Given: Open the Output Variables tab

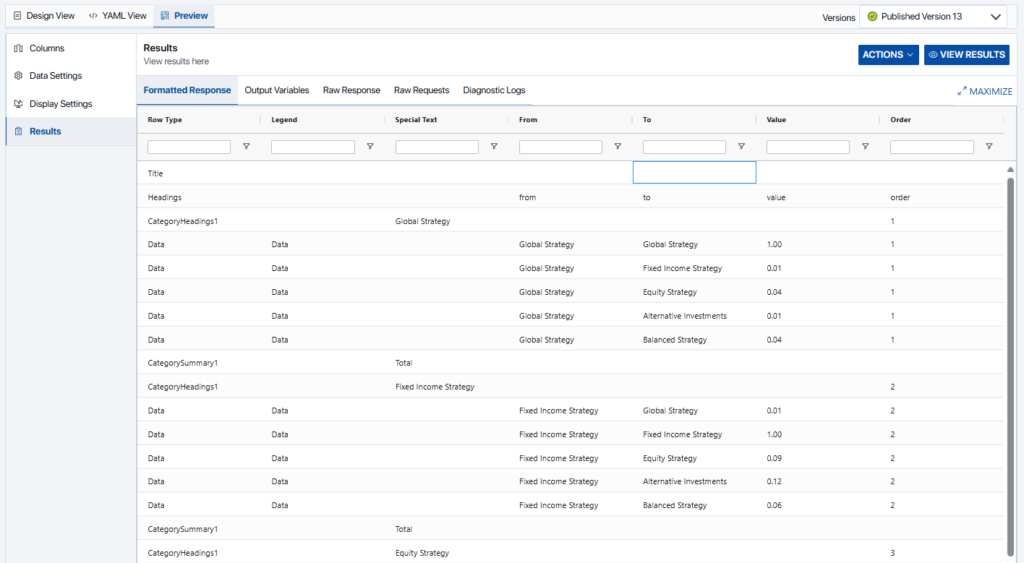Looking at the screenshot, I should point(277,90).
